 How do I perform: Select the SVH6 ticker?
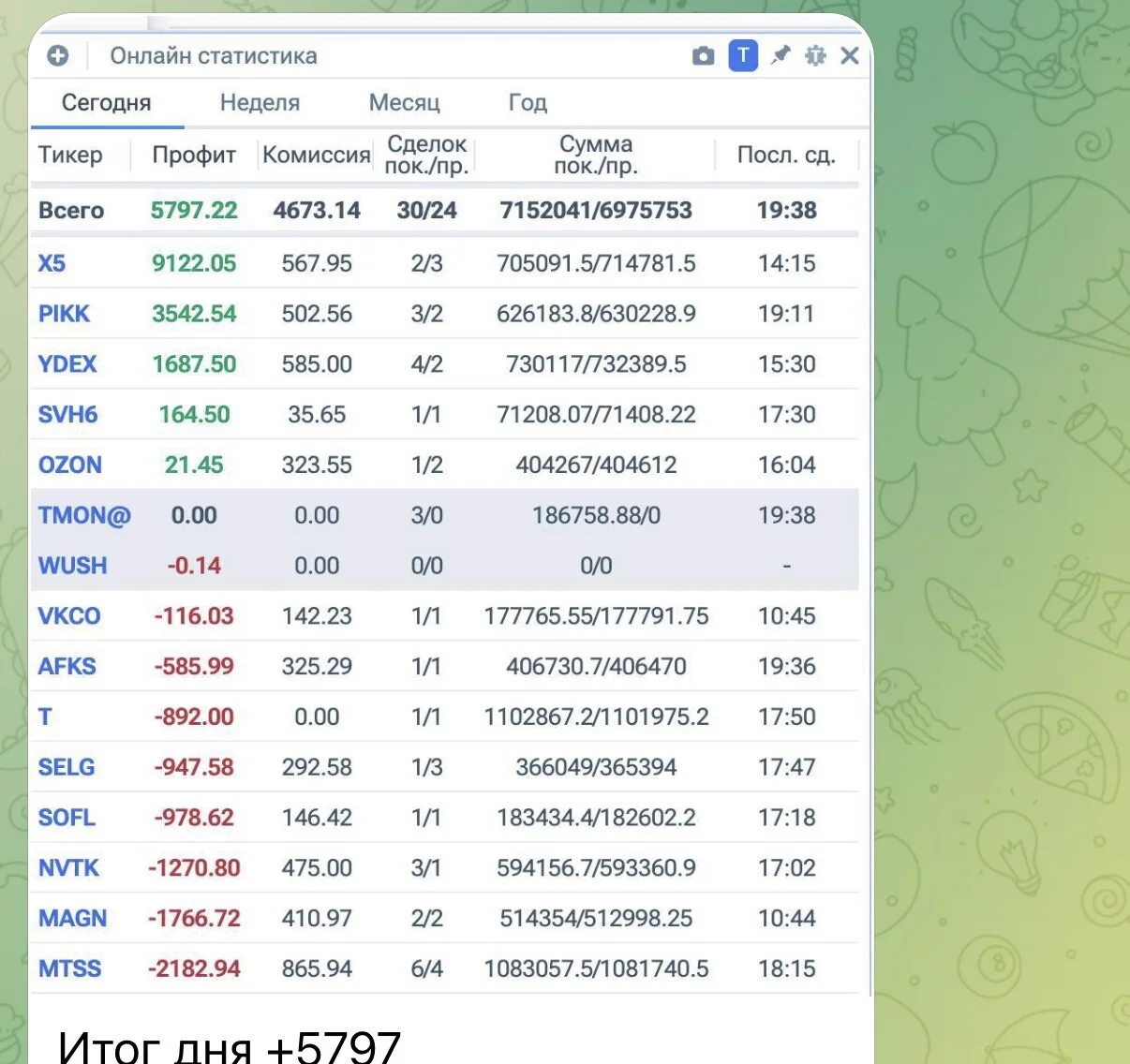click(67, 415)
